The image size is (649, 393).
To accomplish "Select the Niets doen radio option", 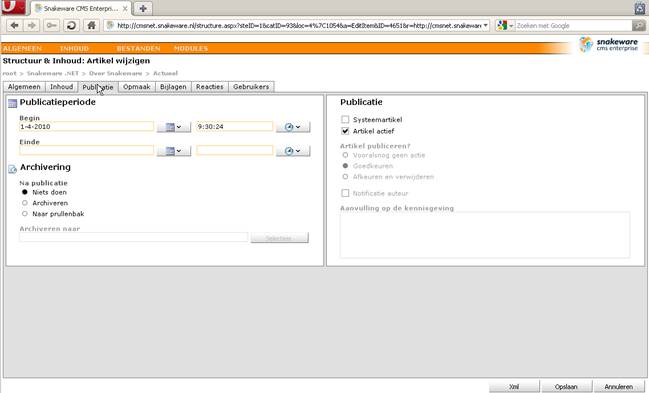I will pos(25,192).
